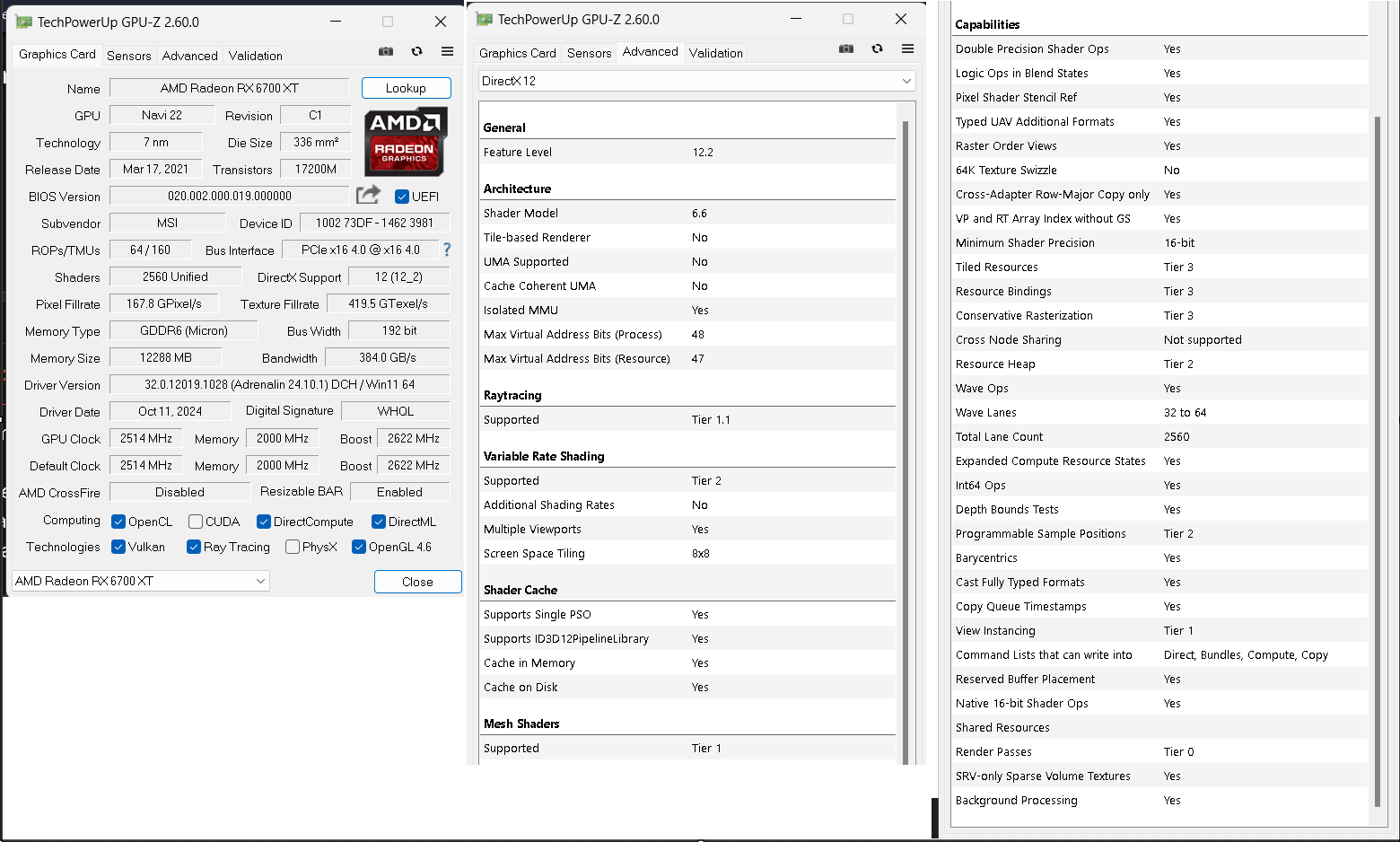Click the Cache on Disk row
Viewport: 1400px width, 842px height.
(687, 687)
